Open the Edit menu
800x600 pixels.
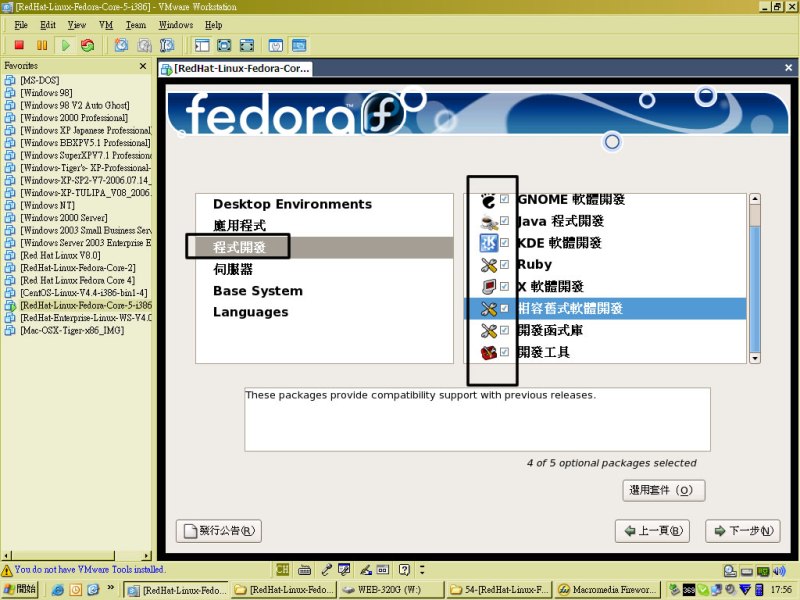(48, 25)
